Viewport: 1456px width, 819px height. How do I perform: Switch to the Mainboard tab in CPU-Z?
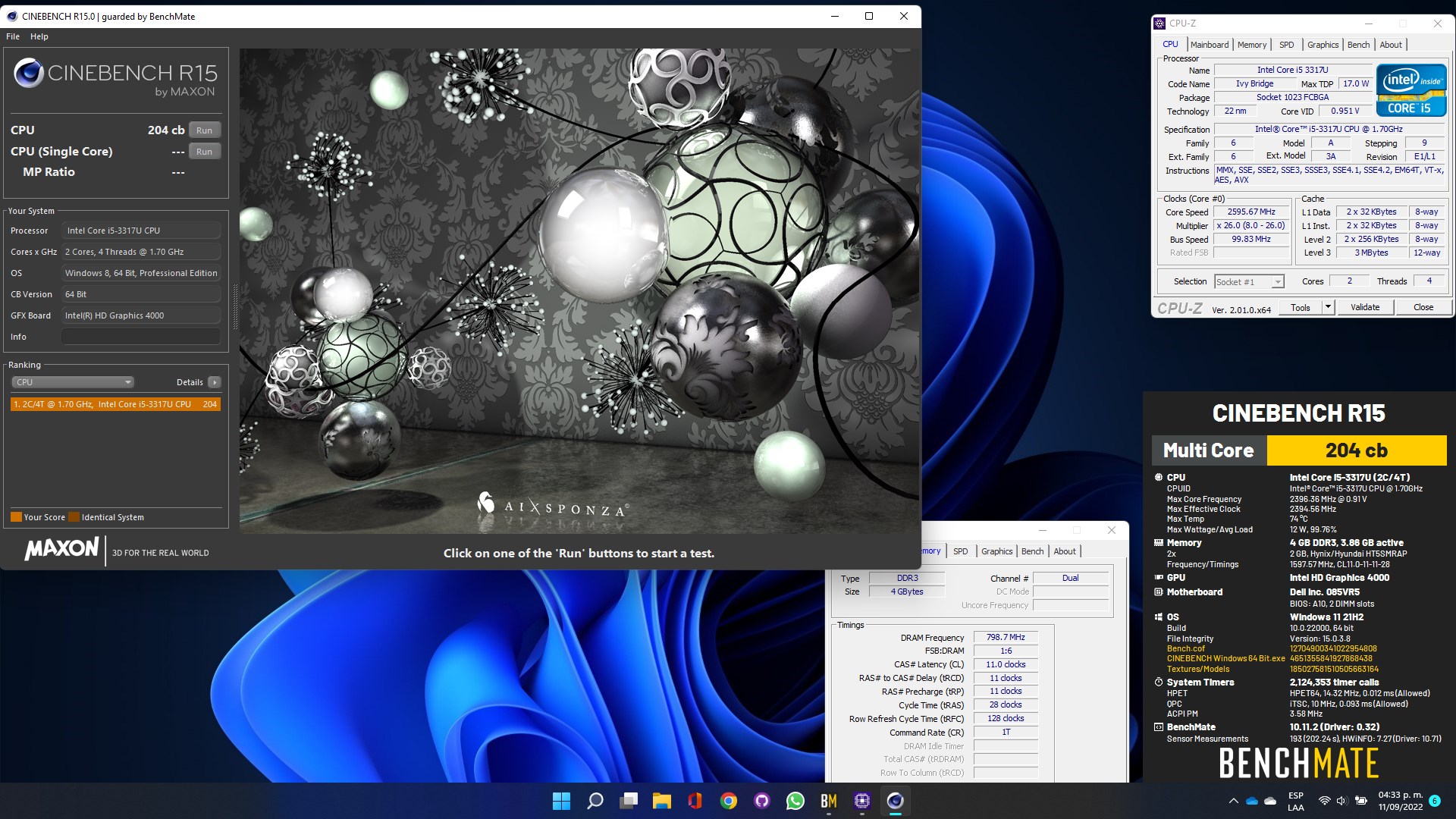coord(1210,45)
